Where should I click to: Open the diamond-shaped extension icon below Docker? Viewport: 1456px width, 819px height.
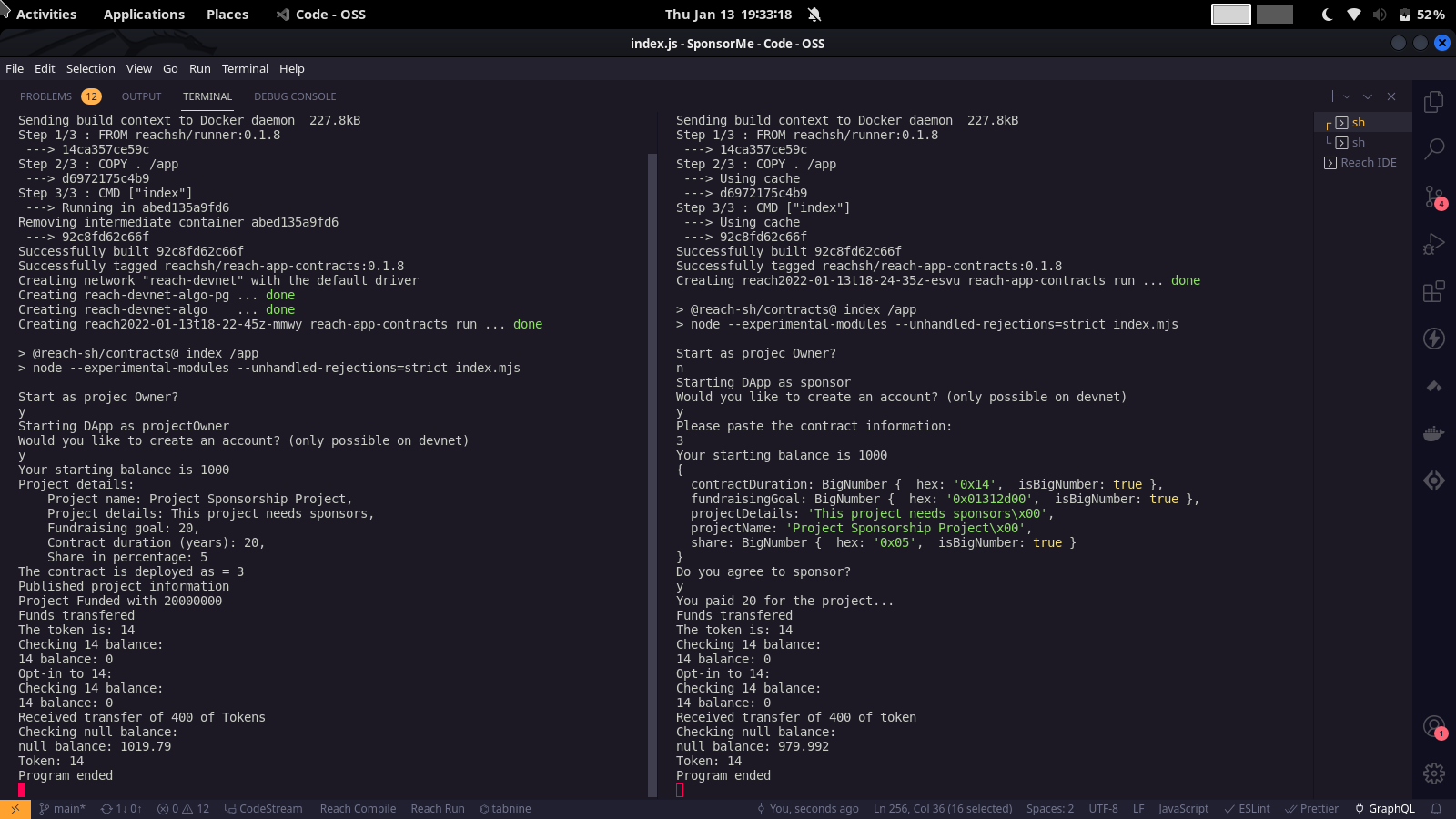pos(1434,480)
